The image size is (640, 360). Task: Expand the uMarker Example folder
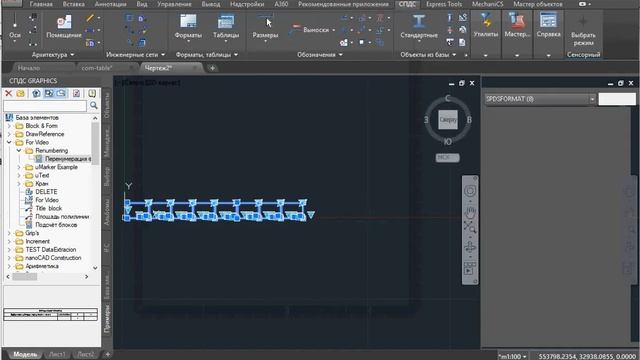[x=19, y=167]
